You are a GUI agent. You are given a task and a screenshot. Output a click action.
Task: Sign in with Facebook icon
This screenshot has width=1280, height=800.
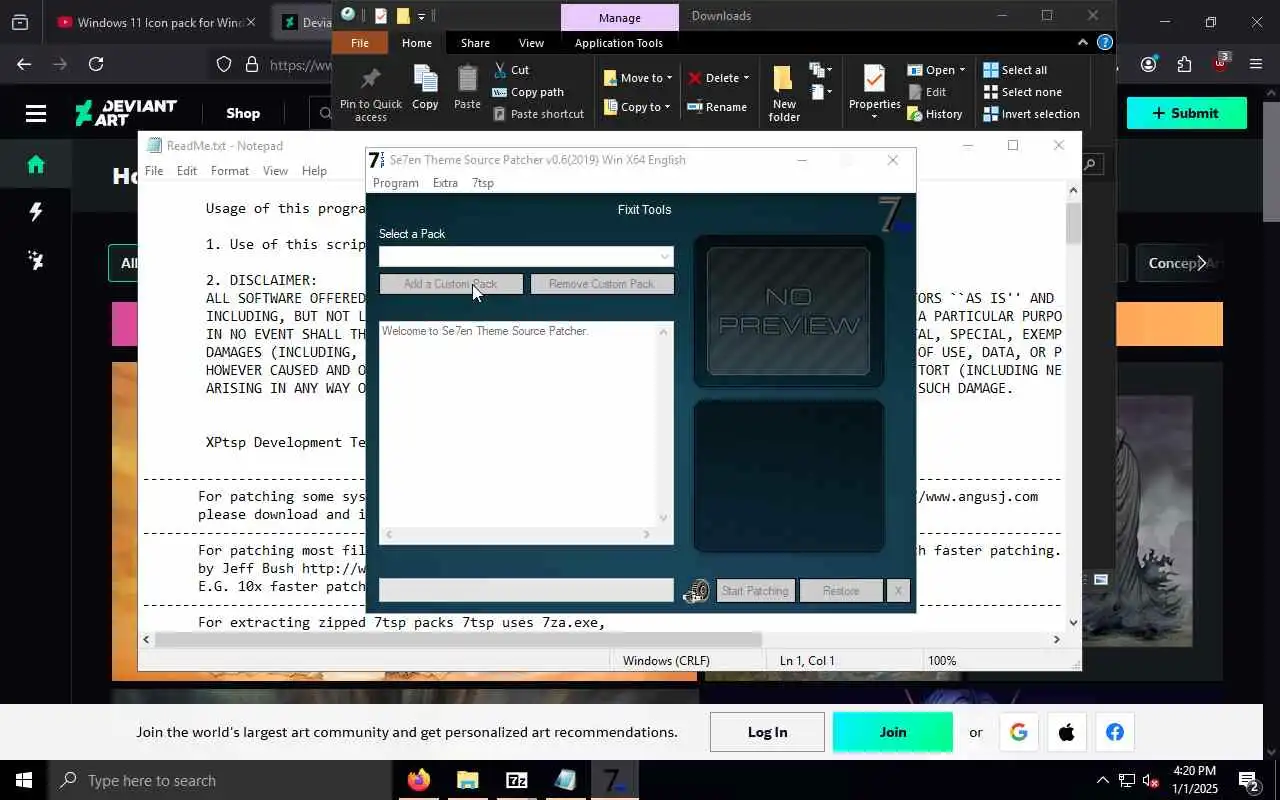point(1115,732)
